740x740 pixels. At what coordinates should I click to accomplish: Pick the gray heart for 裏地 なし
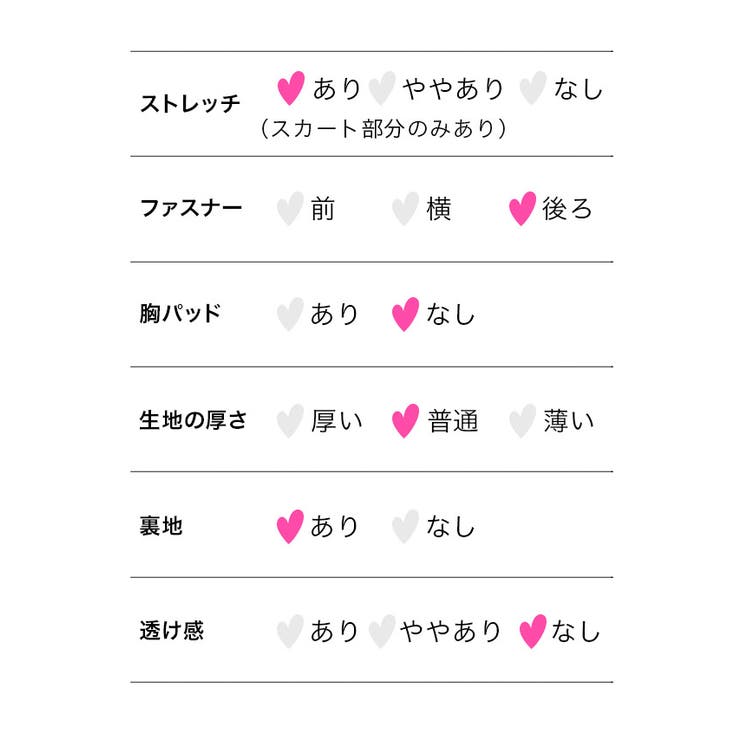tap(405, 527)
